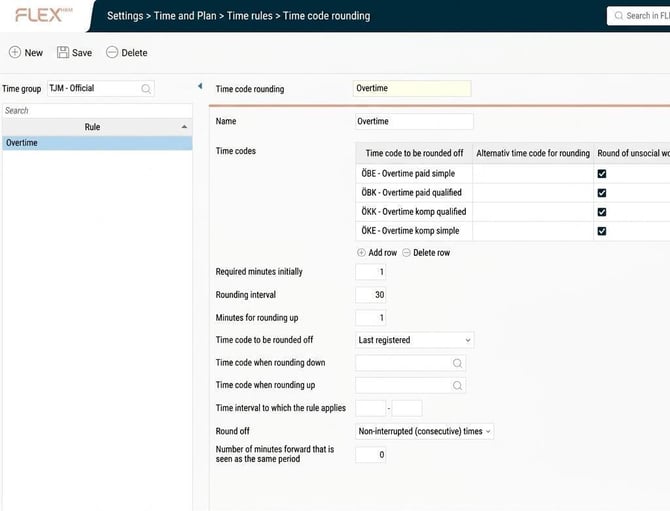The height and width of the screenshot is (511, 670).
Task: Click alternativ time code cell in ÖKK row
Action: pyautogui.click(x=533, y=212)
